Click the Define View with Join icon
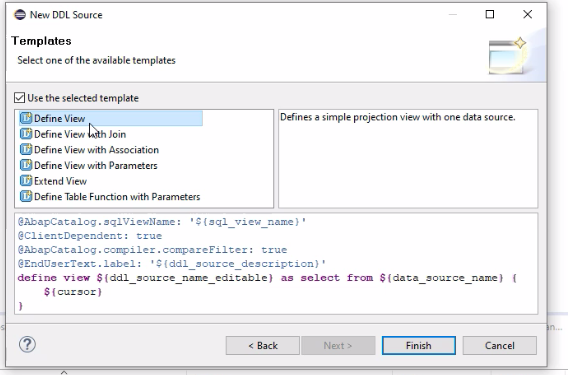Viewport: 568px width, 375px height. coord(26,134)
